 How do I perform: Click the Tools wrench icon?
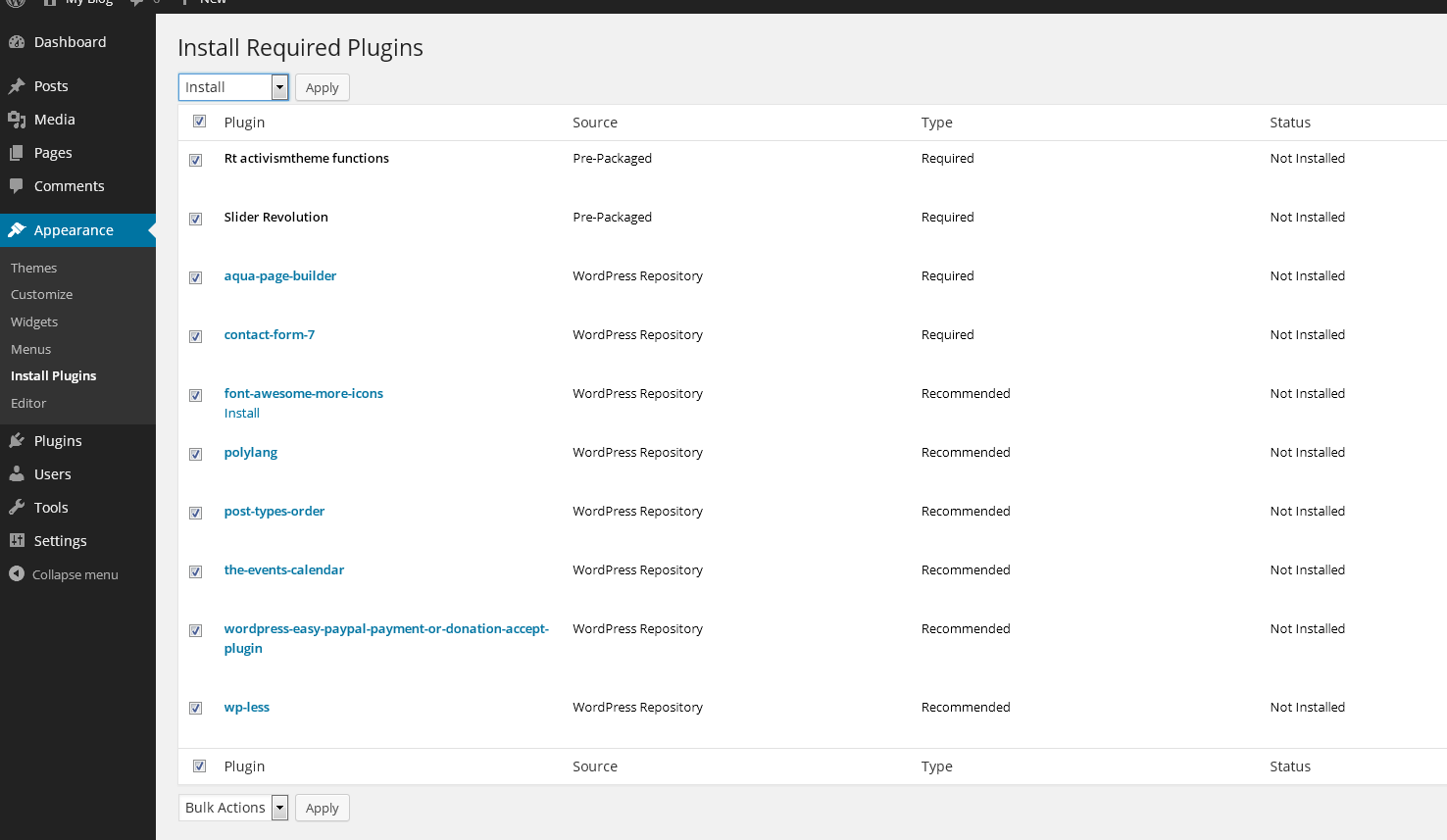17,508
